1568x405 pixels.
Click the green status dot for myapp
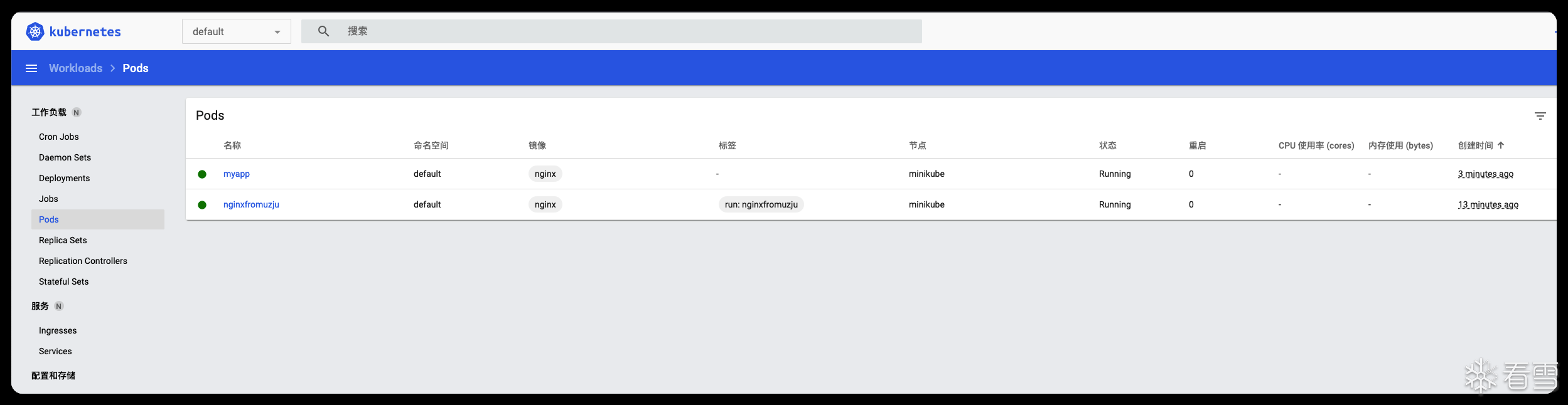pyautogui.click(x=202, y=174)
